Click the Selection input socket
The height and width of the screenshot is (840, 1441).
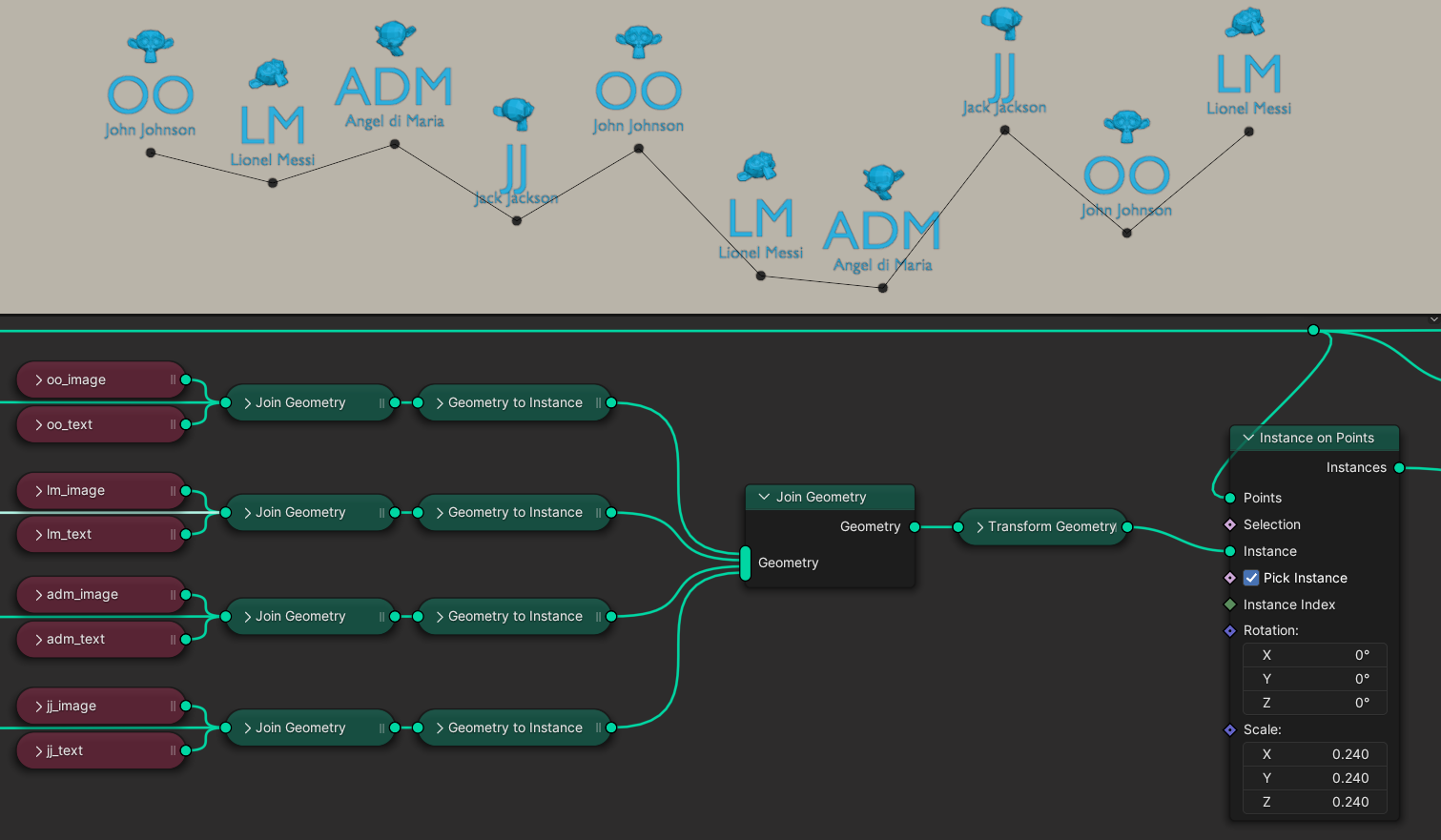[x=1230, y=524]
